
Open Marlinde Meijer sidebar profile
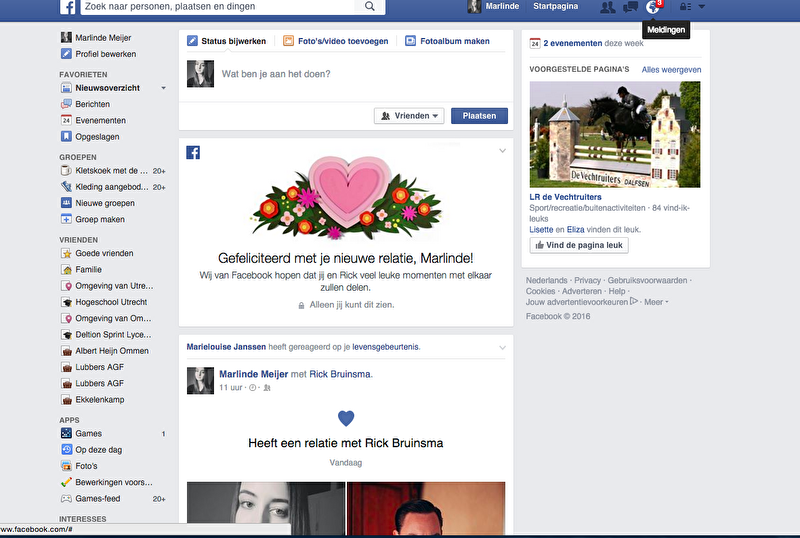point(103,38)
